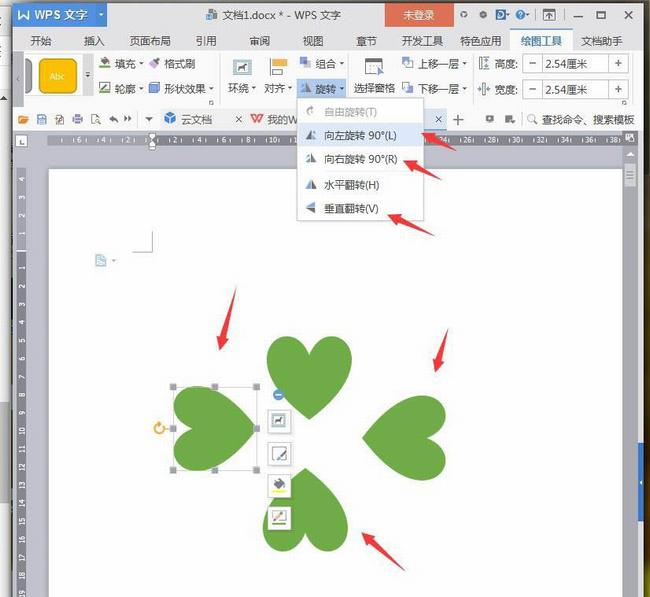Click the Wrap text (环绕) icon
The height and width of the screenshot is (597, 650).
[x=241, y=66]
